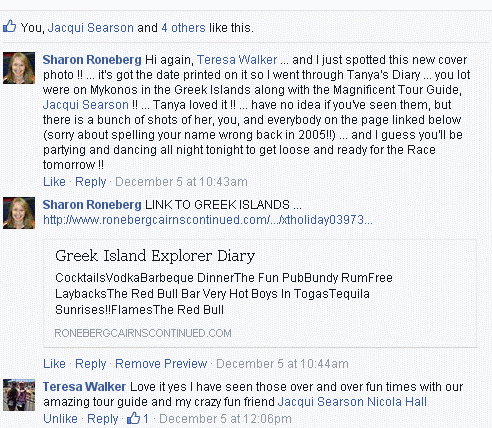Click the RONEBERGCAIRNSCONTINUED.COM domain caption
The image size is (492, 428).
[143, 333]
